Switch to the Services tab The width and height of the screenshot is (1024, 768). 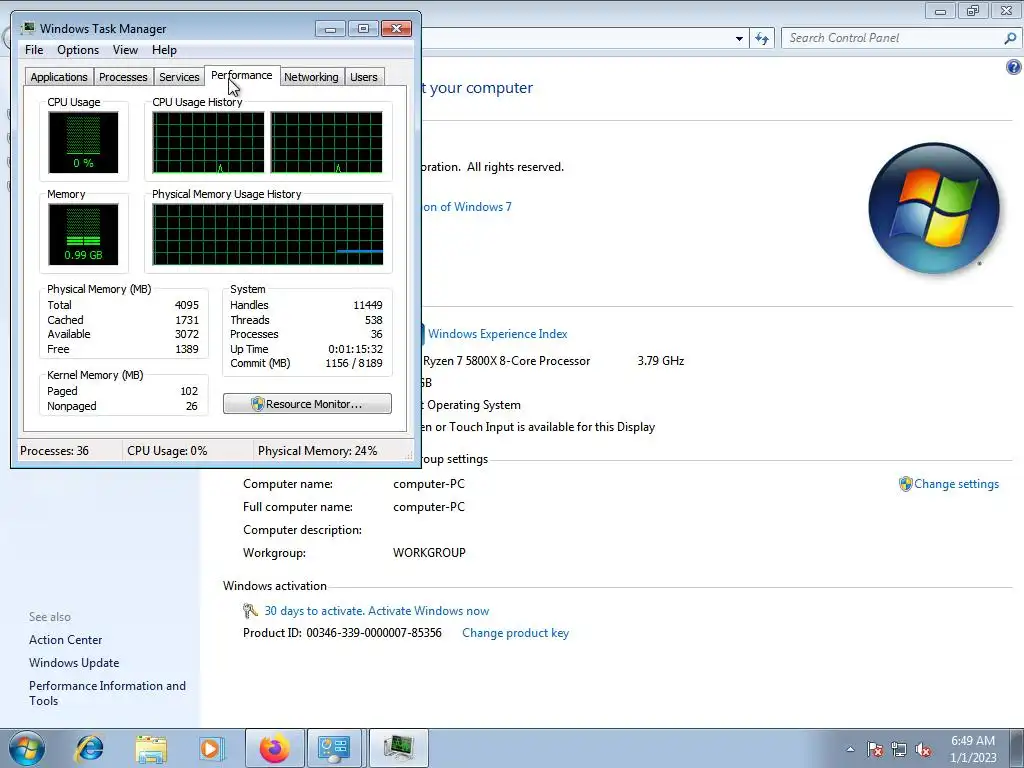click(179, 77)
